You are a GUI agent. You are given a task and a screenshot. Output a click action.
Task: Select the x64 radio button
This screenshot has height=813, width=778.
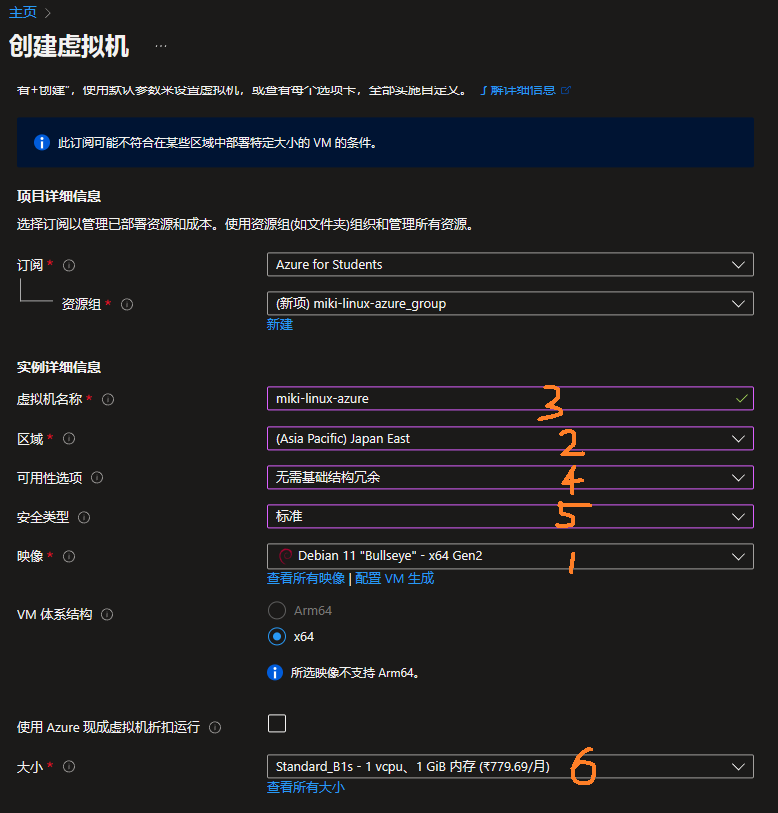[277, 636]
